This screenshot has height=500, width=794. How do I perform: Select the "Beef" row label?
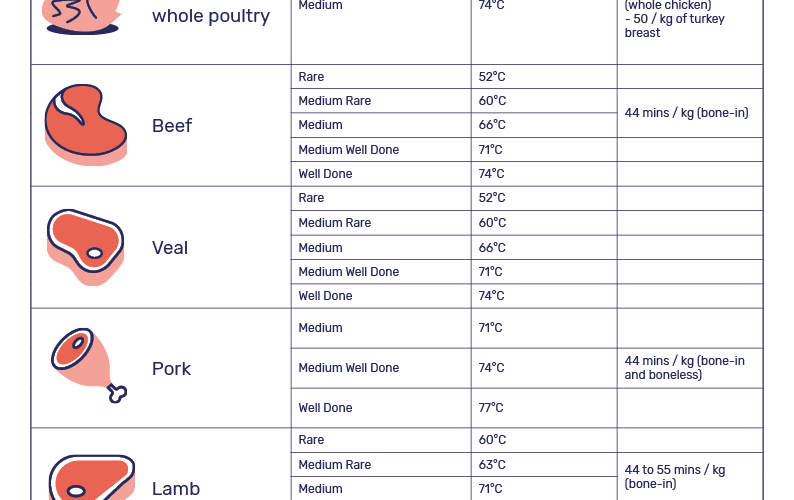pos(172,126)
